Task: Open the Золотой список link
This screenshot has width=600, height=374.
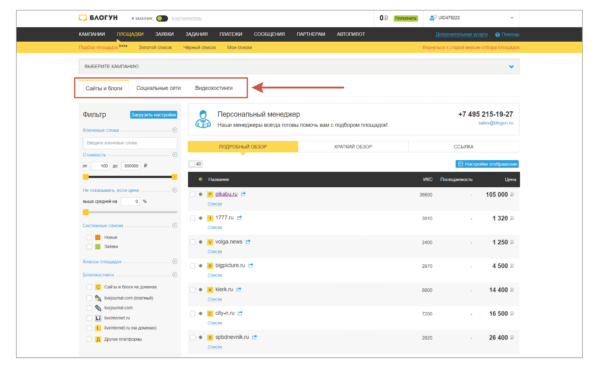Action: coord(155,47)
